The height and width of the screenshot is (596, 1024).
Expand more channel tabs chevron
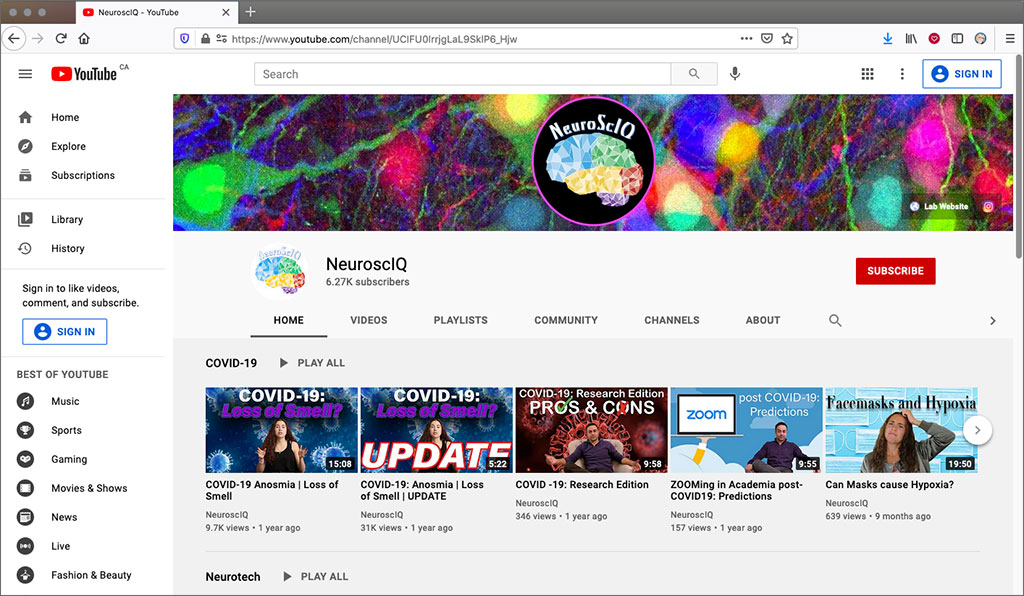coord(993,321)
